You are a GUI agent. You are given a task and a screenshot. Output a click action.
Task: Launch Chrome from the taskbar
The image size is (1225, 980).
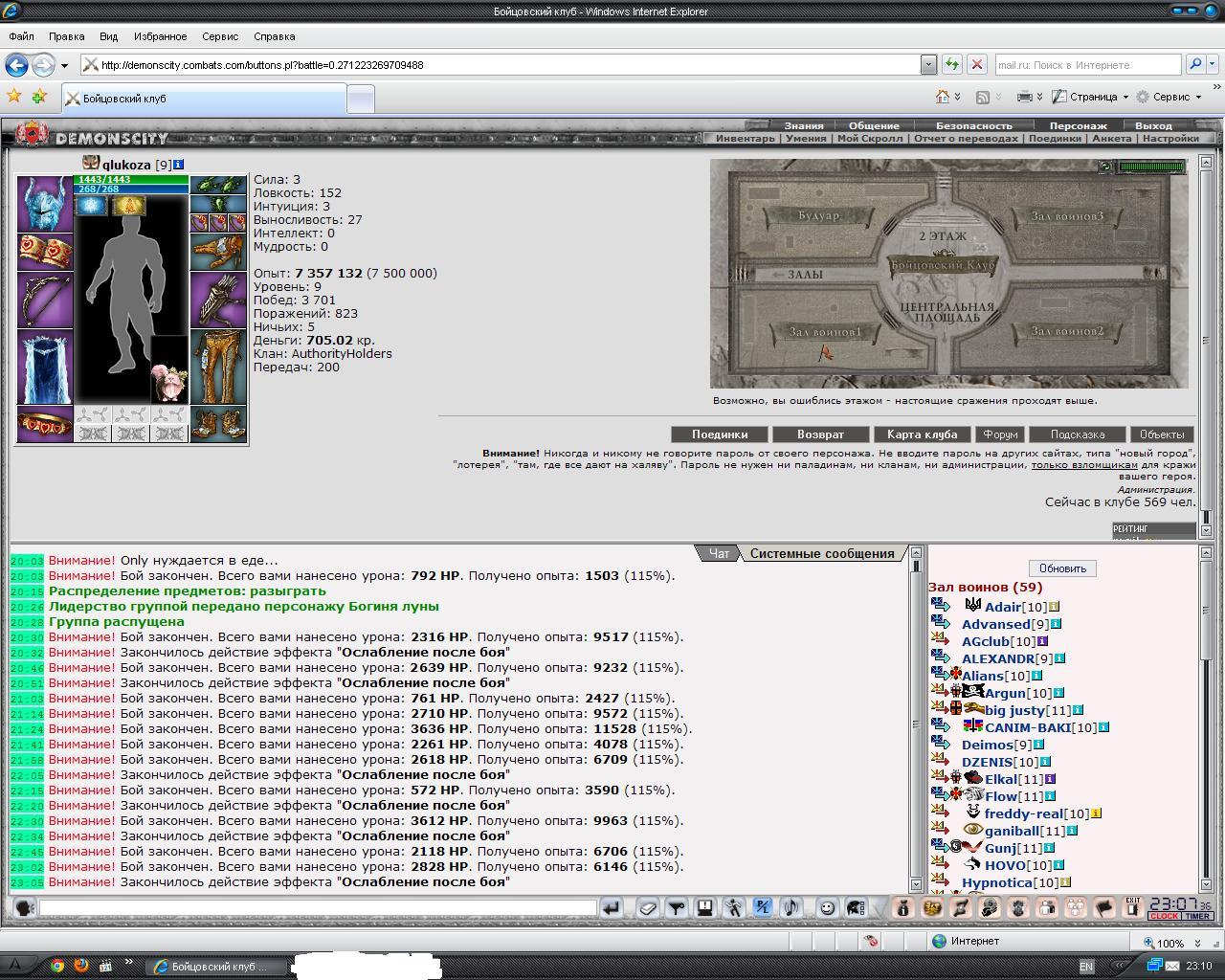[57, 966]
